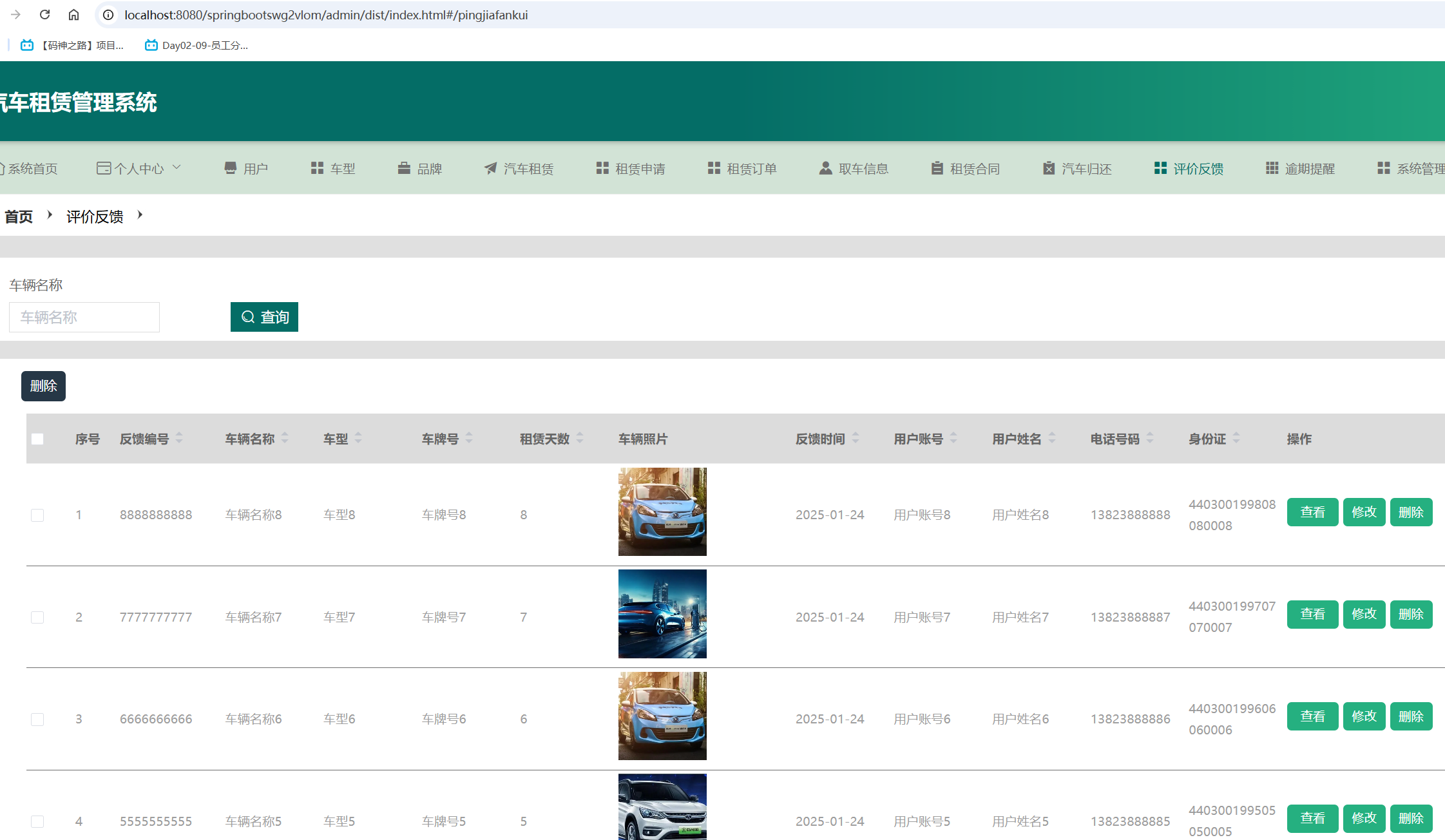
Task: Click the 取车信息 person icon
Action: pyautogui.click(x=825, y=168)
